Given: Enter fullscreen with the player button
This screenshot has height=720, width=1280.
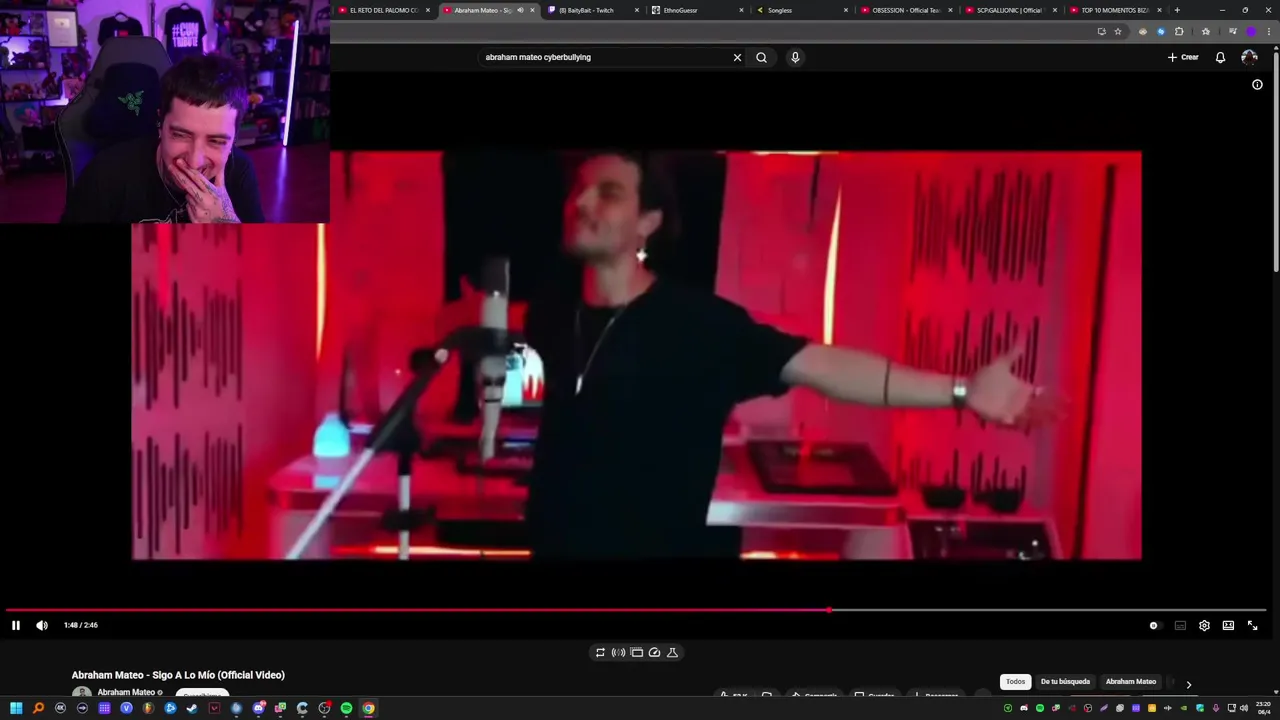Looking at the screenshot, I should pyautogui.click(x=1253, y=625).
